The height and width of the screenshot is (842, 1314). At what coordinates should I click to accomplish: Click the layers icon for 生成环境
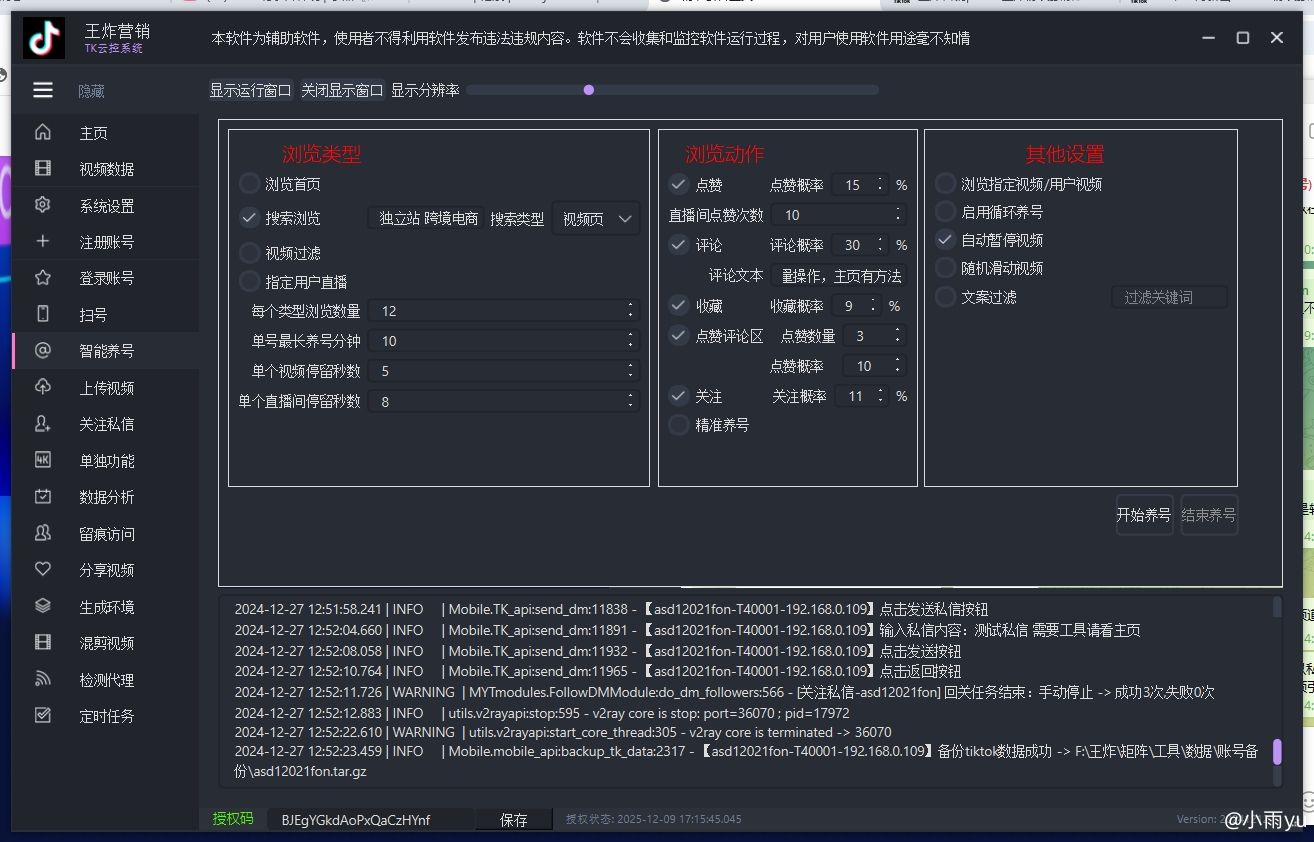pyautogui.click(x=43, y=606)
